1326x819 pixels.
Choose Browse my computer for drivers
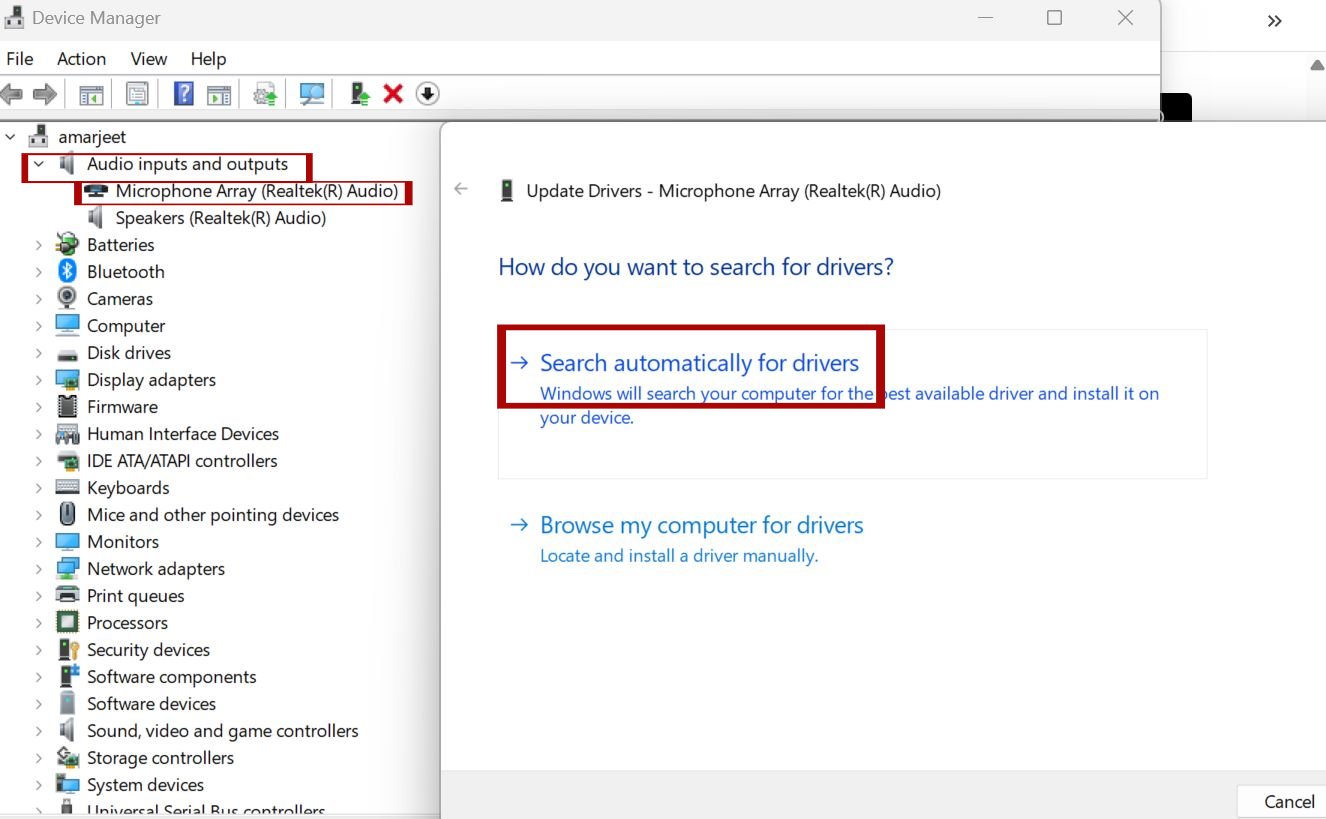(x=701, y=524)
